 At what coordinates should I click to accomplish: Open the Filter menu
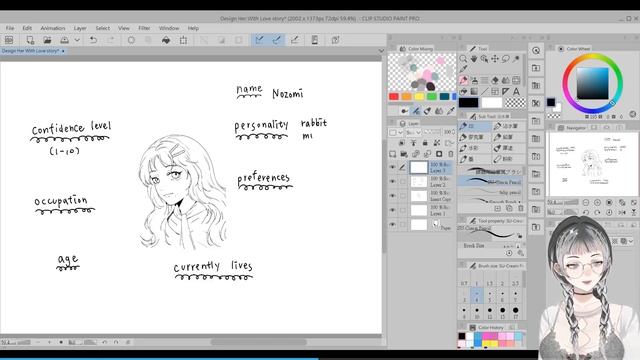point(144,28)
